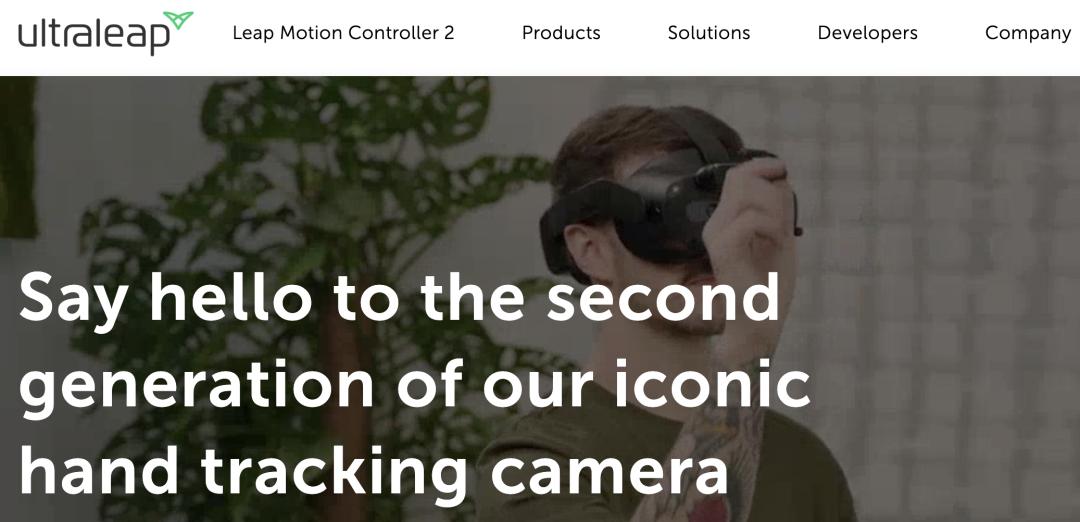The image size is (1080, 522).
Task: Click the word "iconic" in the headline
Action: point(712,384)
